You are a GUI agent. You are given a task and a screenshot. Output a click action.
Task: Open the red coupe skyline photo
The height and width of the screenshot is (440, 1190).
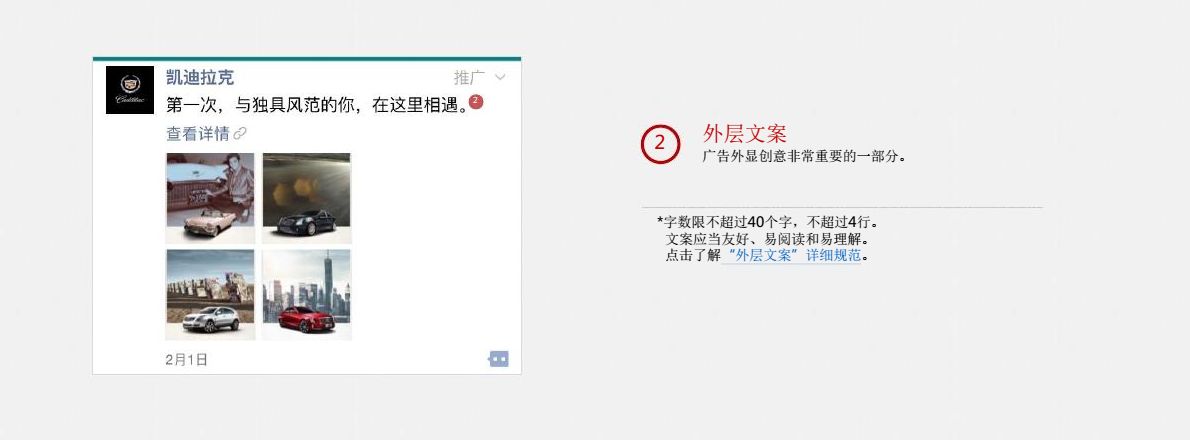point(307,294)
